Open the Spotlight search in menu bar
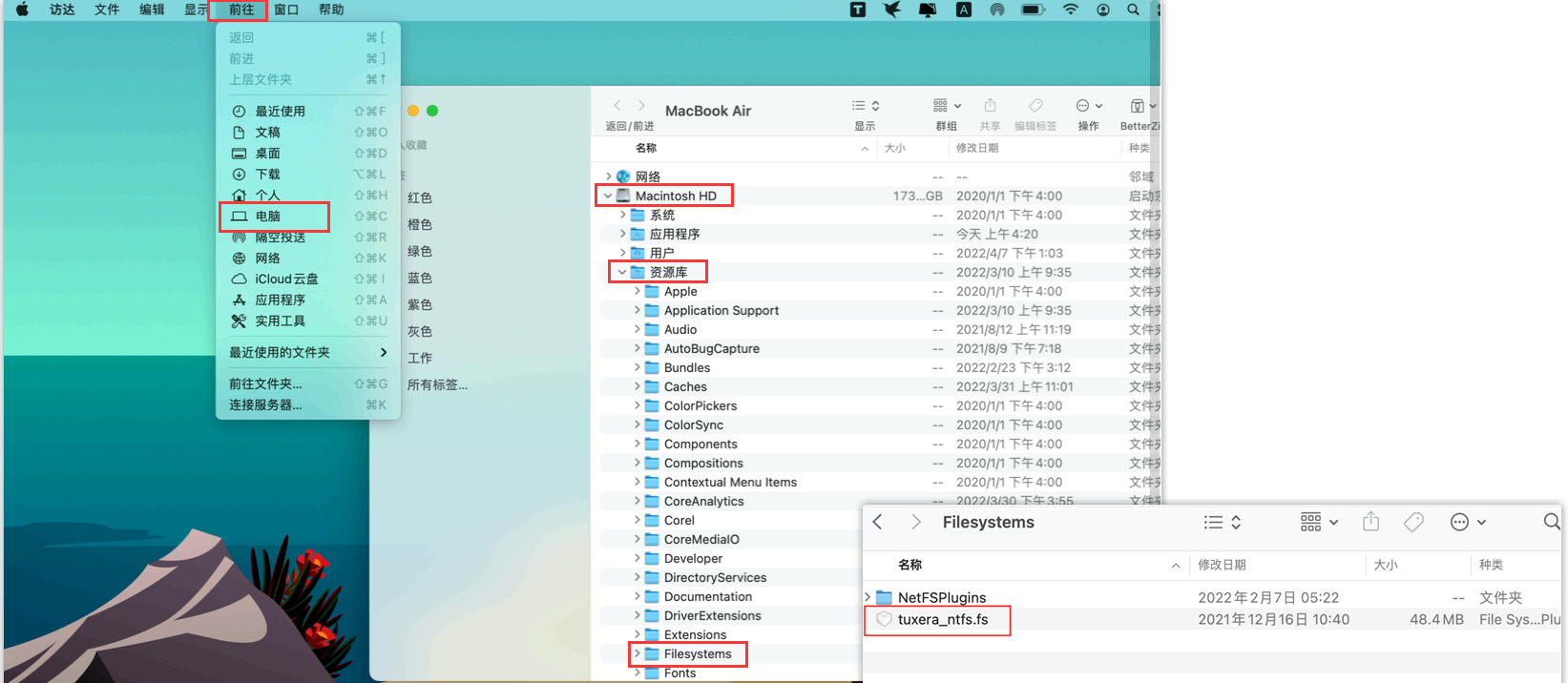This screenshot has width=1568, height=683. click(x=1133, y=10)
